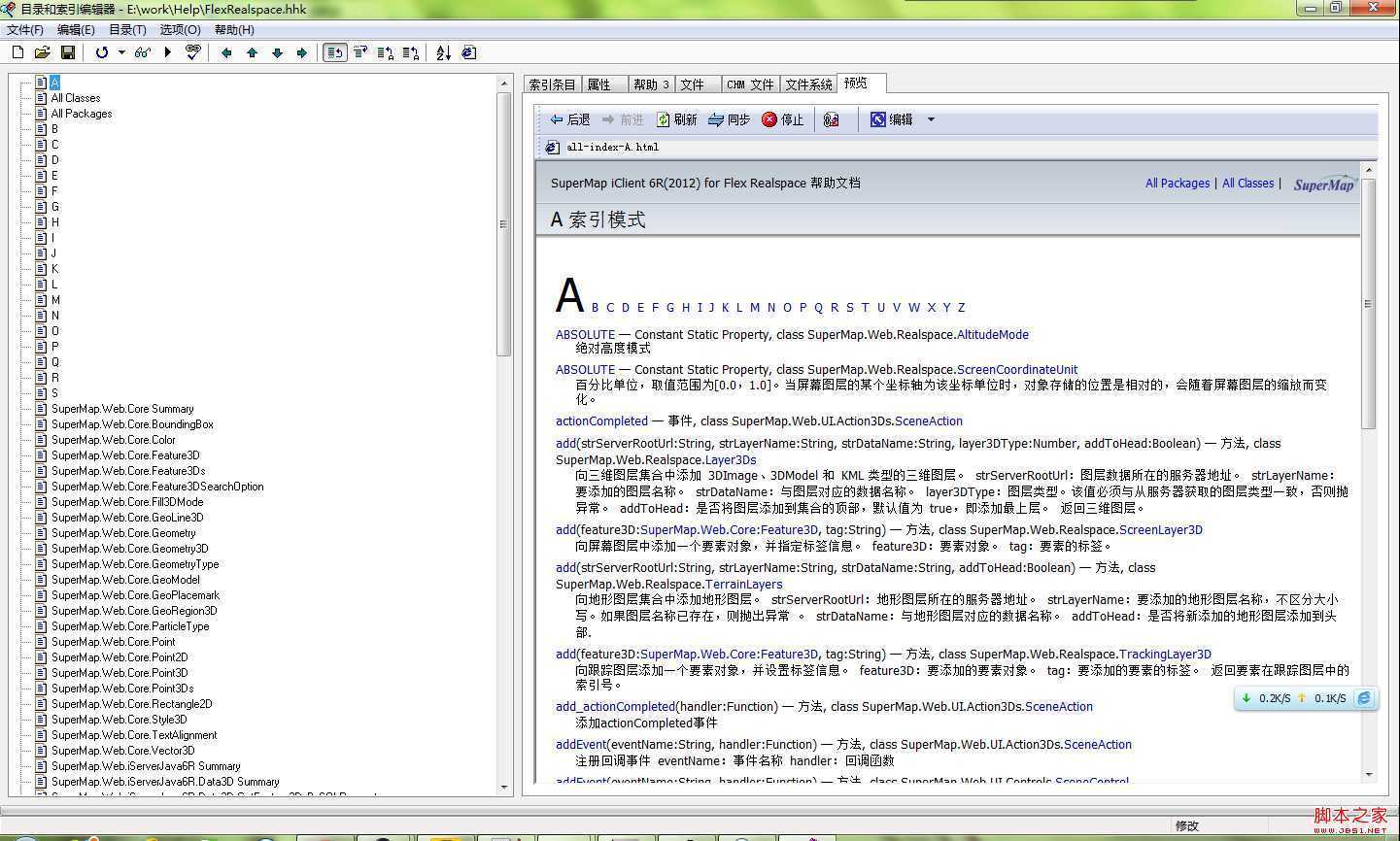Click the second list toolbar icon after the highlighted one

(386, 52)
